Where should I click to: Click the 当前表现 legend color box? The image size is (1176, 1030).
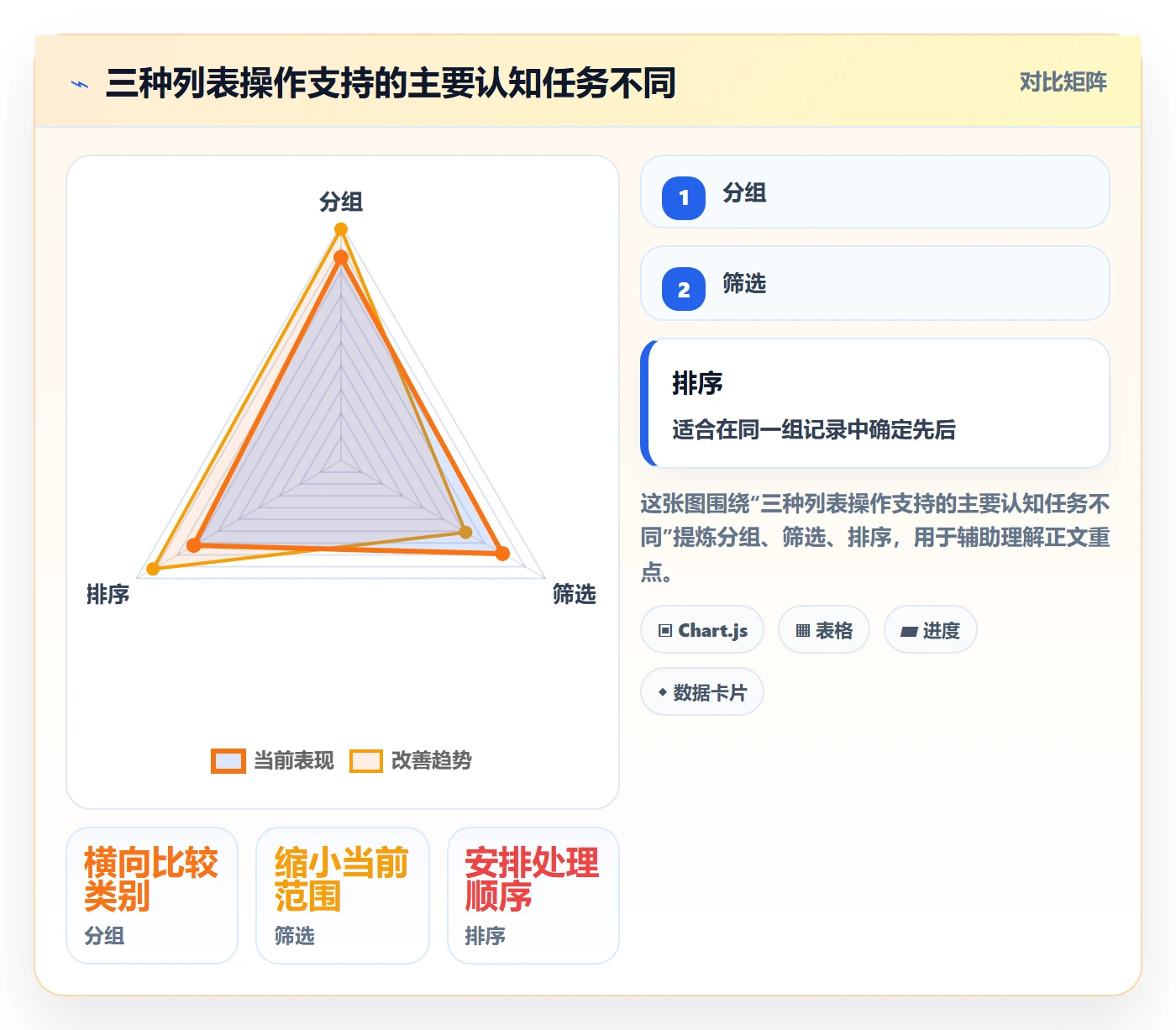click(x=228, y=760)
